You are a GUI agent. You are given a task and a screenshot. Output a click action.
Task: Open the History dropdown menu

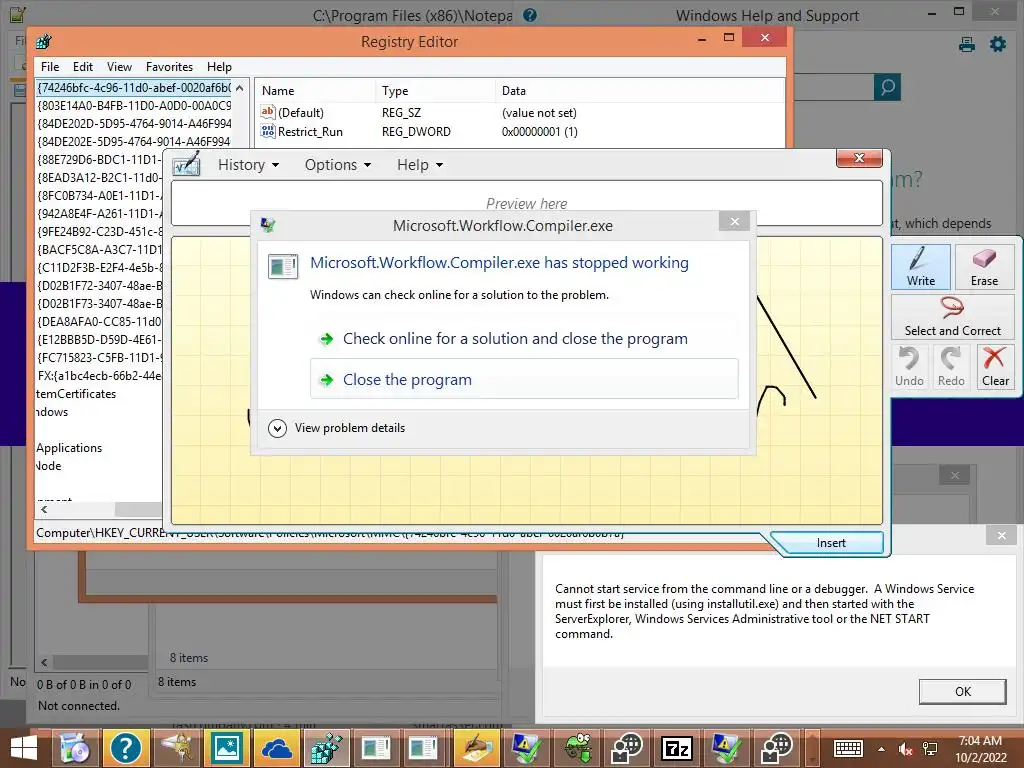248,165
